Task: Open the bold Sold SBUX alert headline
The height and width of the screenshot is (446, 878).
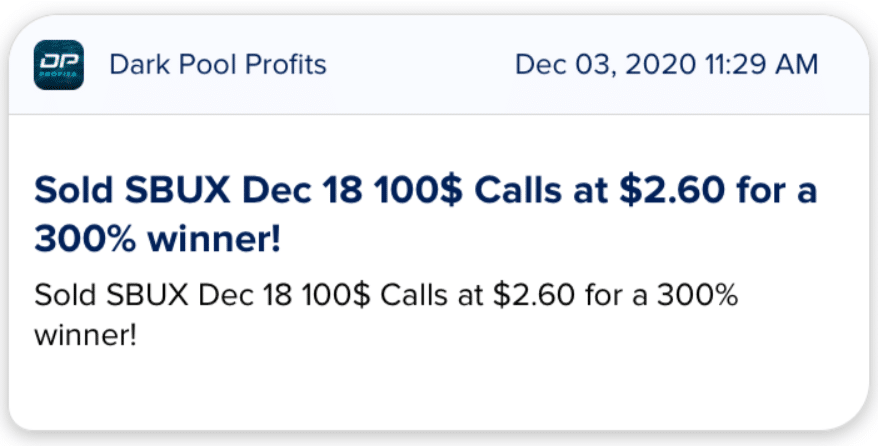Action: [x=426, y=215]
